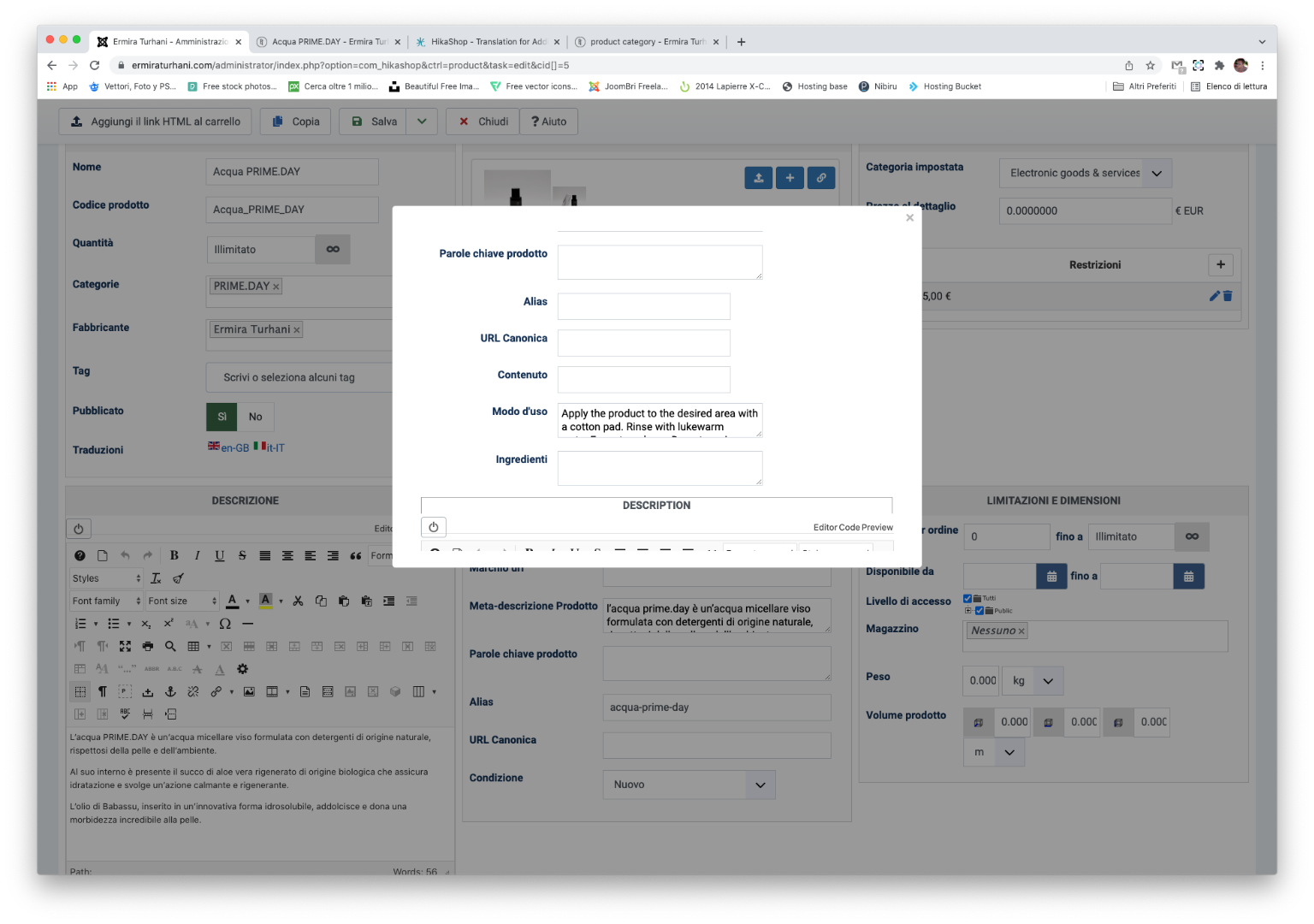Open a new browser tab
Screen dimensions: 1314x924
pyautogui.click(x=741, y=41)
